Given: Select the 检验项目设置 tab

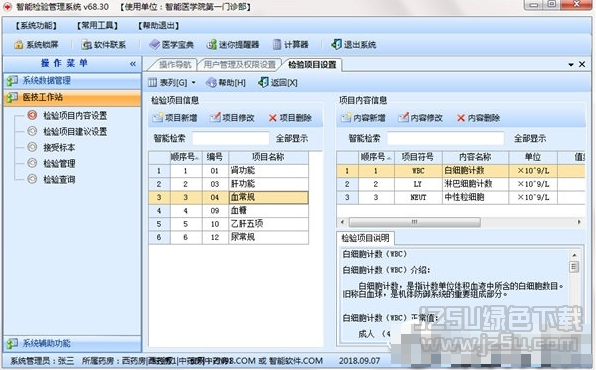Looking at the screenshot, I should tap(312, 65).
